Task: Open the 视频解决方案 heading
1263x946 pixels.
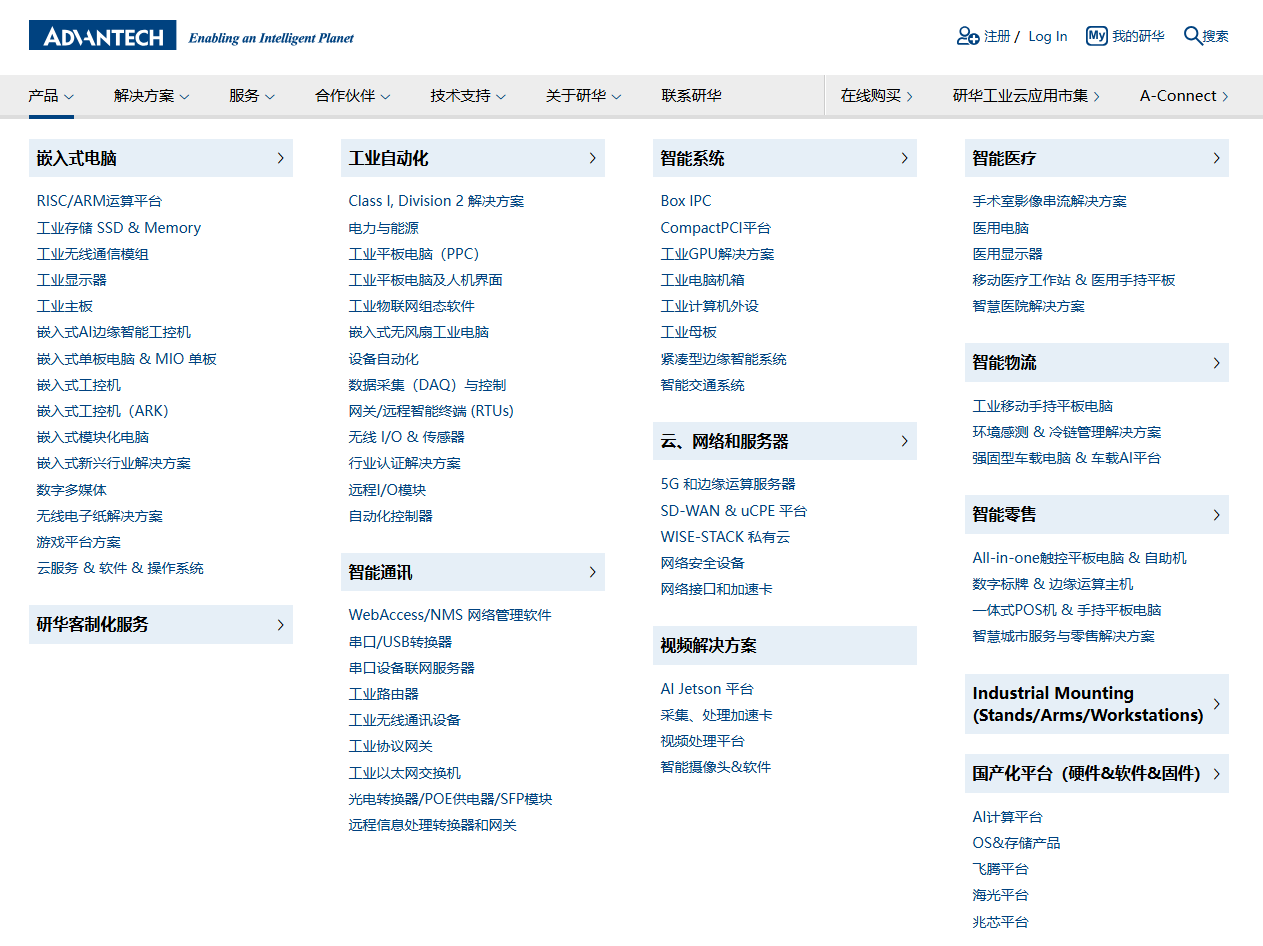Action: point(785,646)
